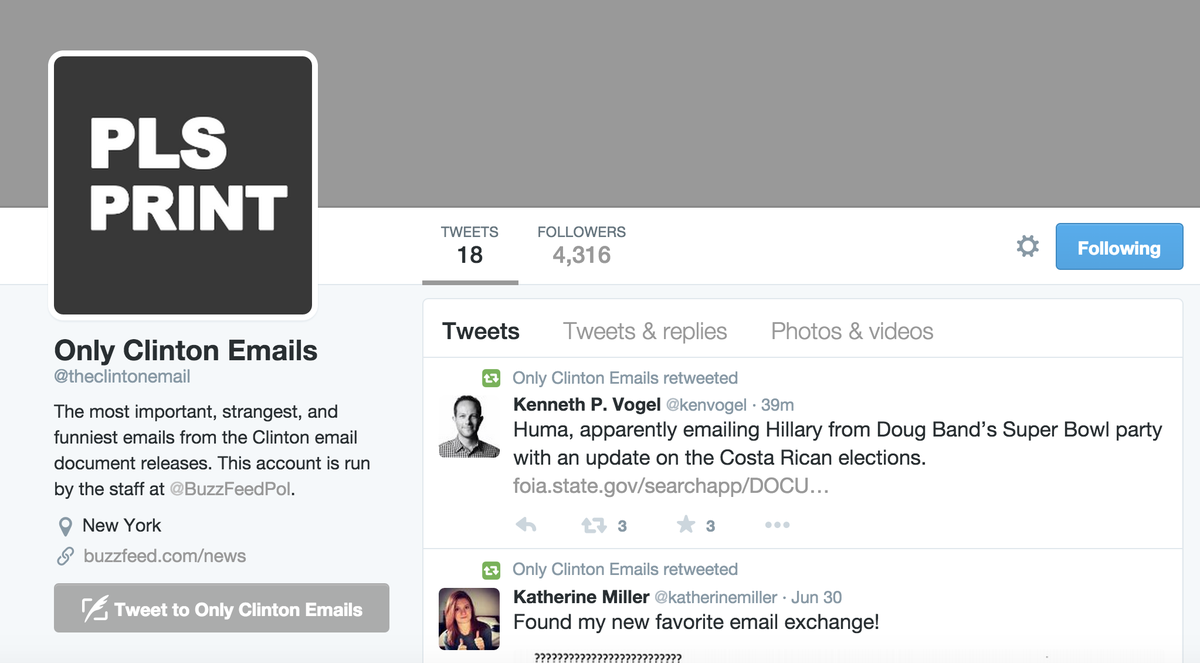View the Tweets count of 18

[470, 245]
